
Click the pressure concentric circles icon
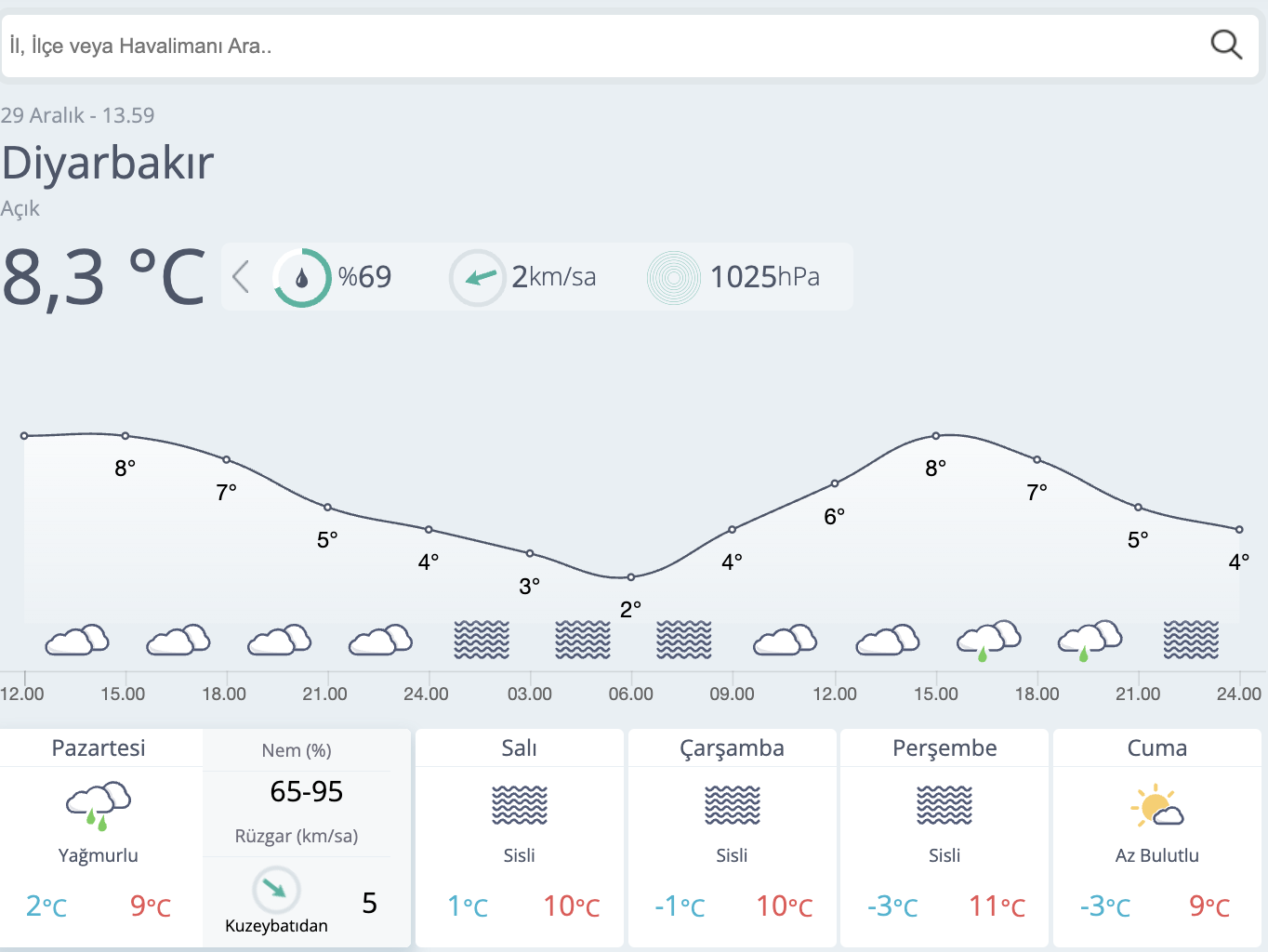point(674,277)
